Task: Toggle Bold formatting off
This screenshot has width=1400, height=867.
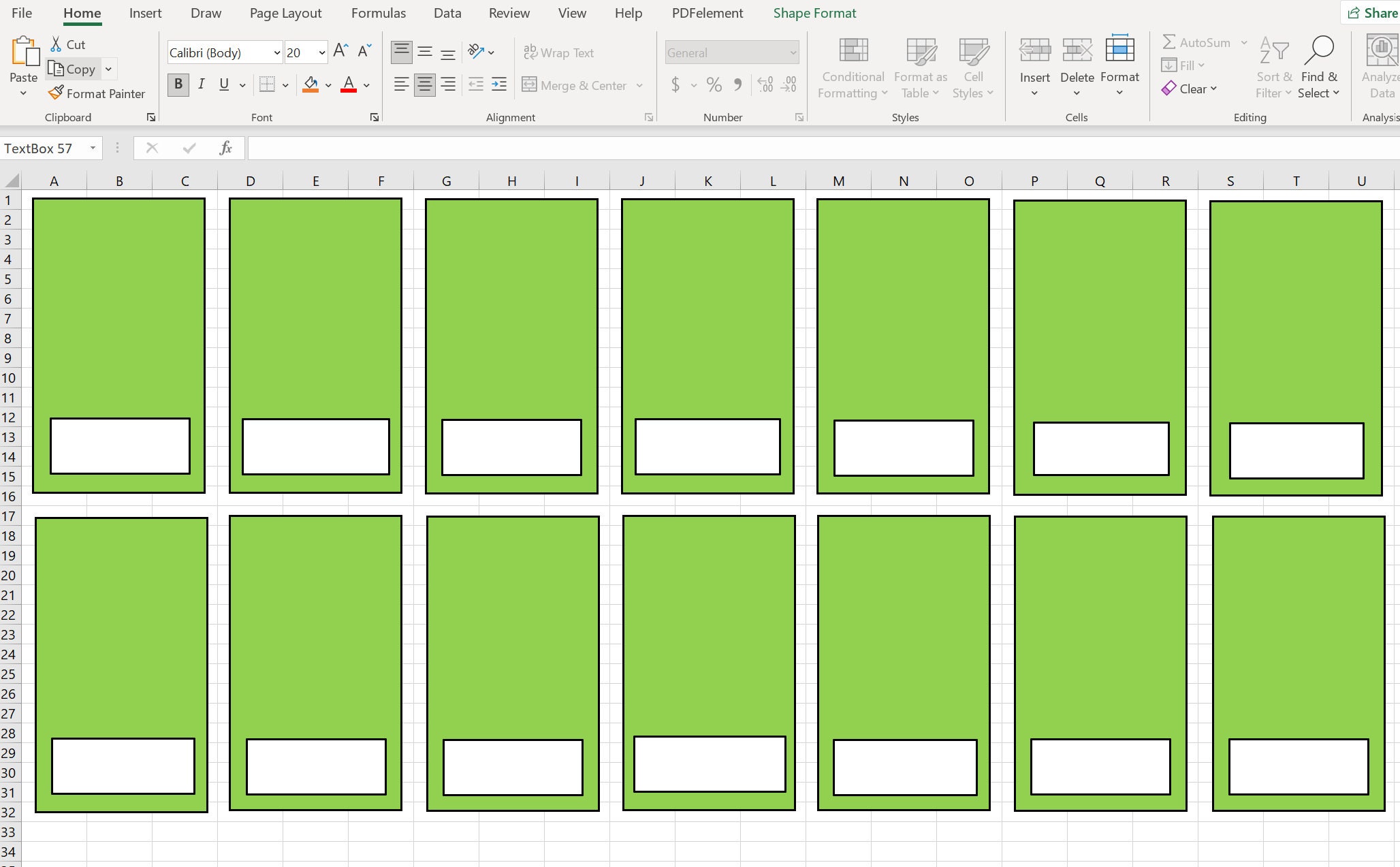Action: [x=178, y=84]
